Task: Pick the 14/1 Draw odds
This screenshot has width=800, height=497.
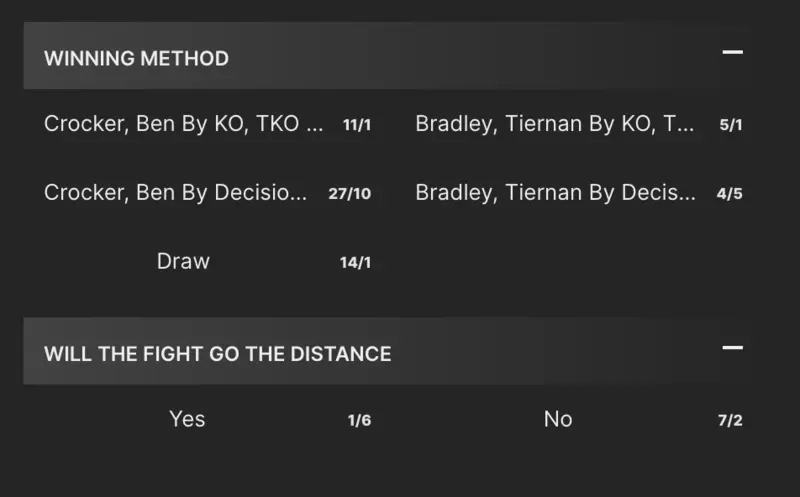Action: pyautogui.click(x=355, y=262)
